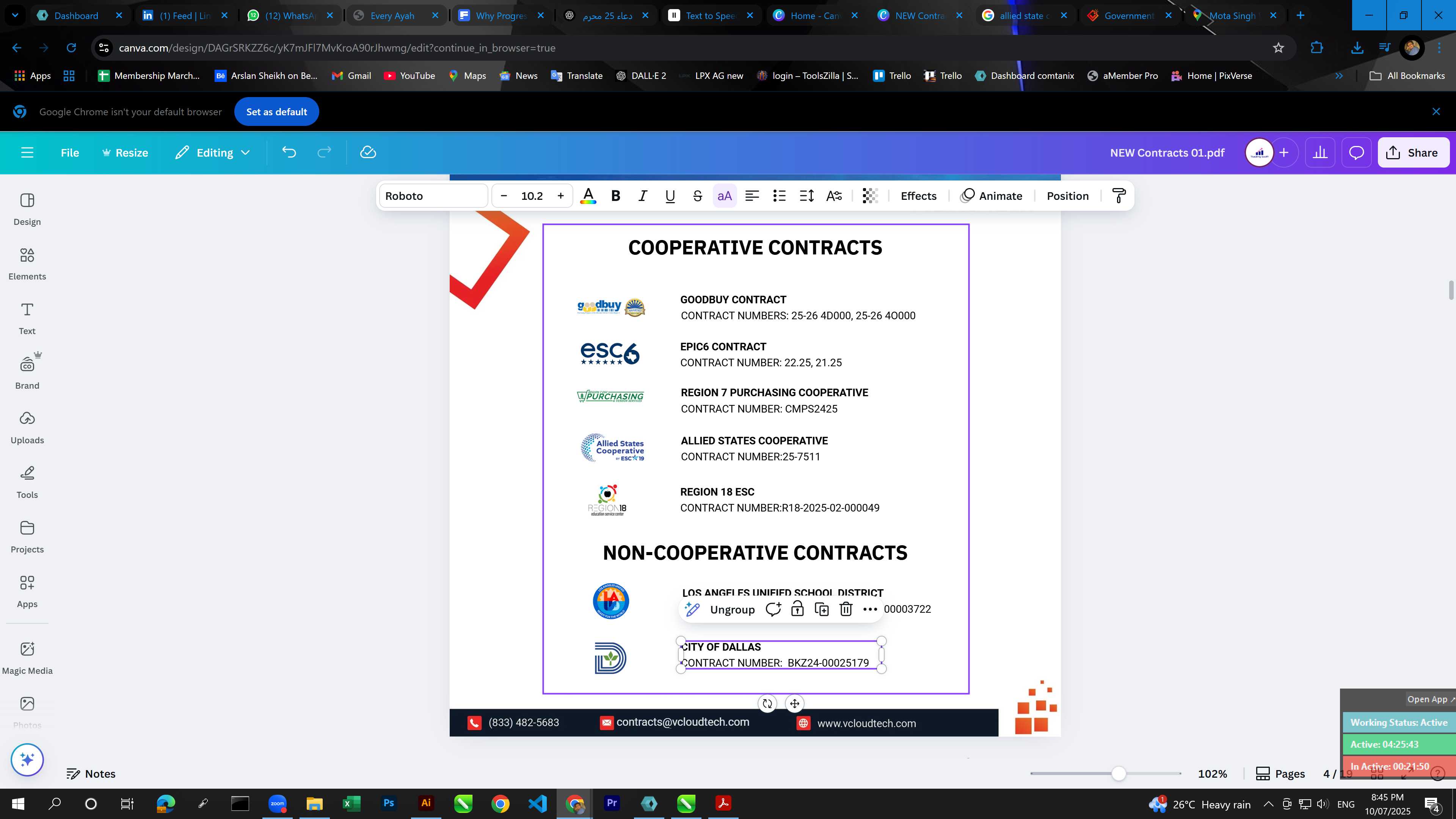Open the Notes panel
1456x819 pixels.
(x=91, y=774)
